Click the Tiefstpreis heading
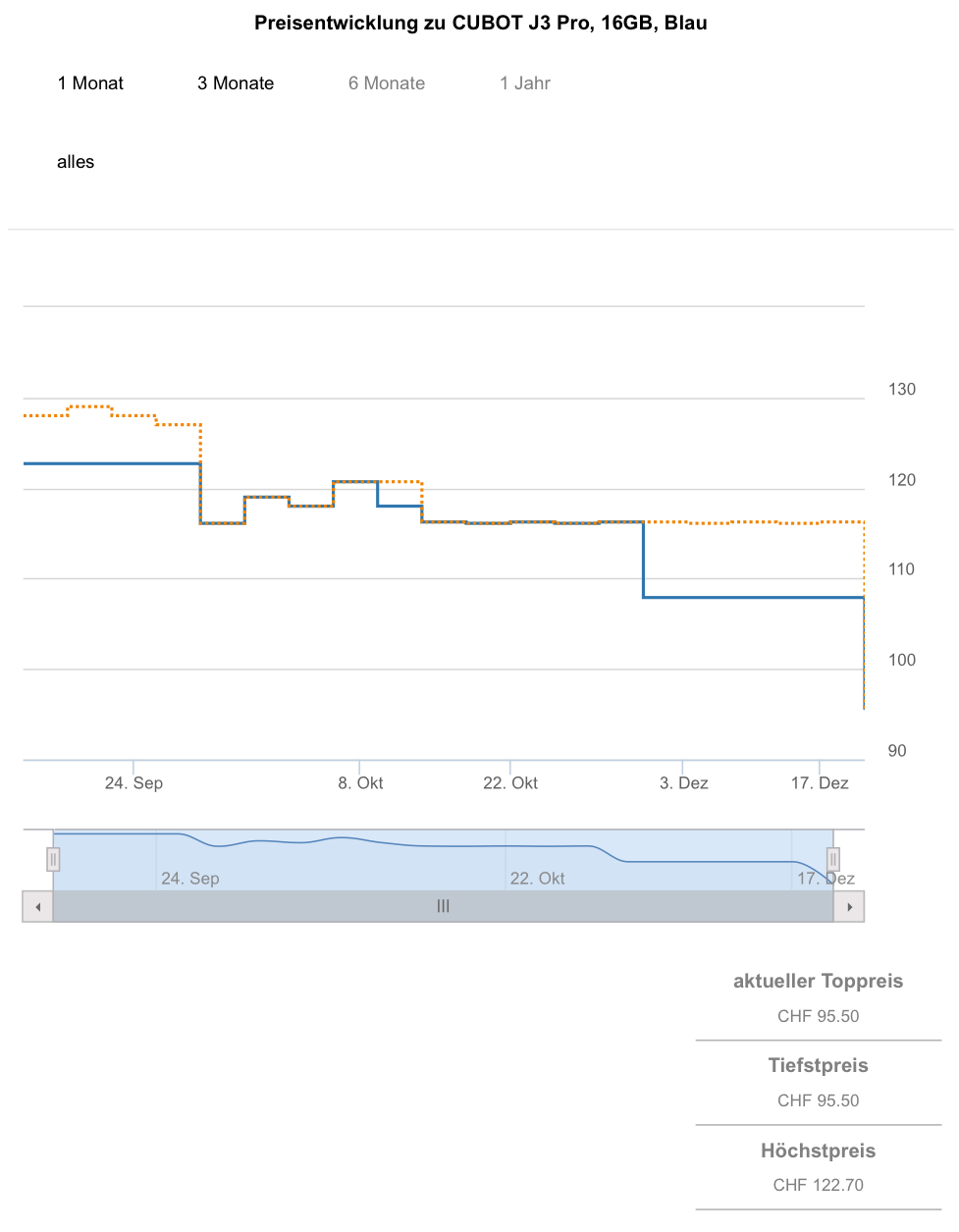 click(818, 1066)
